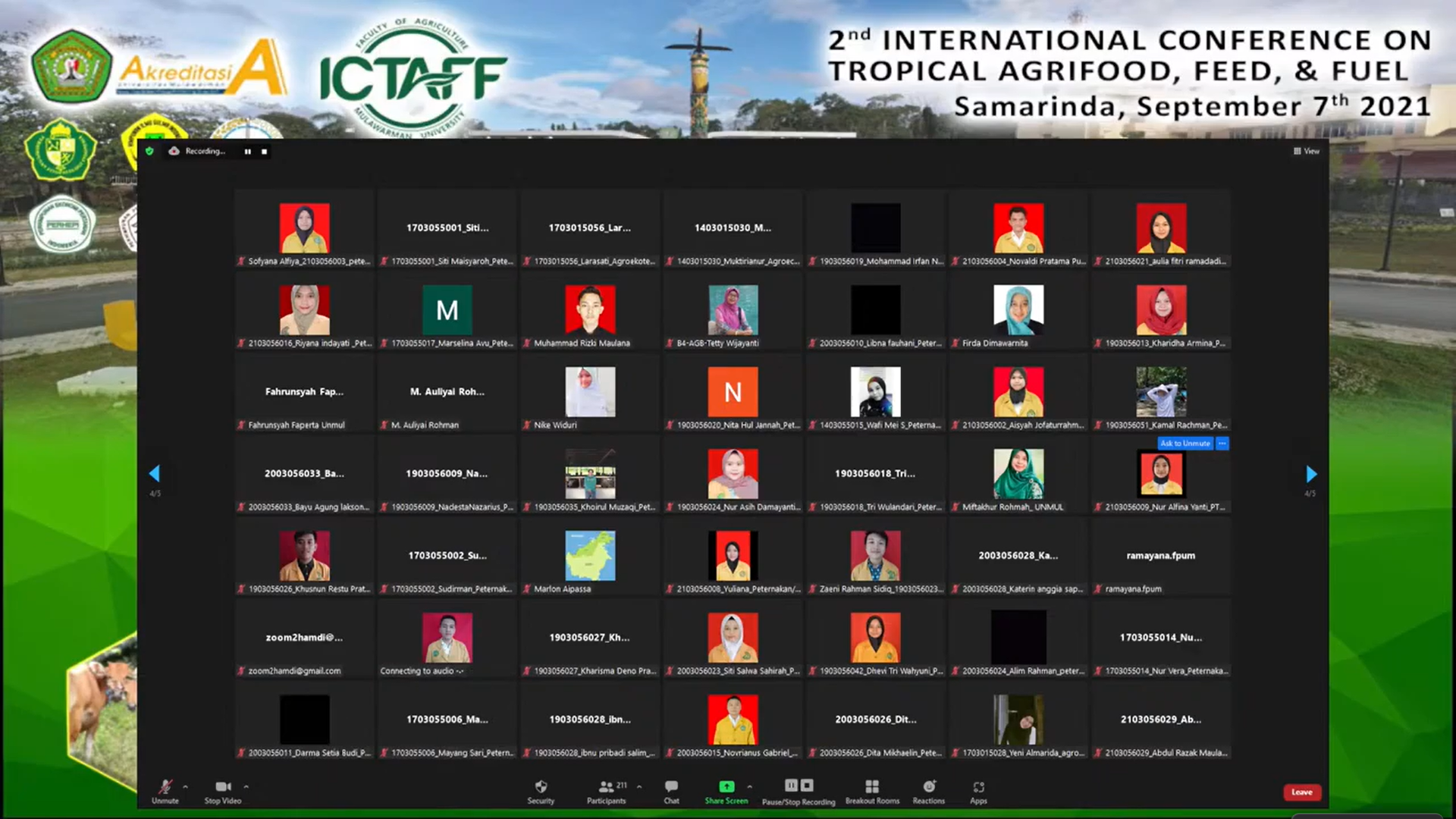Select Khusnun Restu participant tile
Screen dimensions: 1456x819
pyautogui.click(x=305, y=556)
